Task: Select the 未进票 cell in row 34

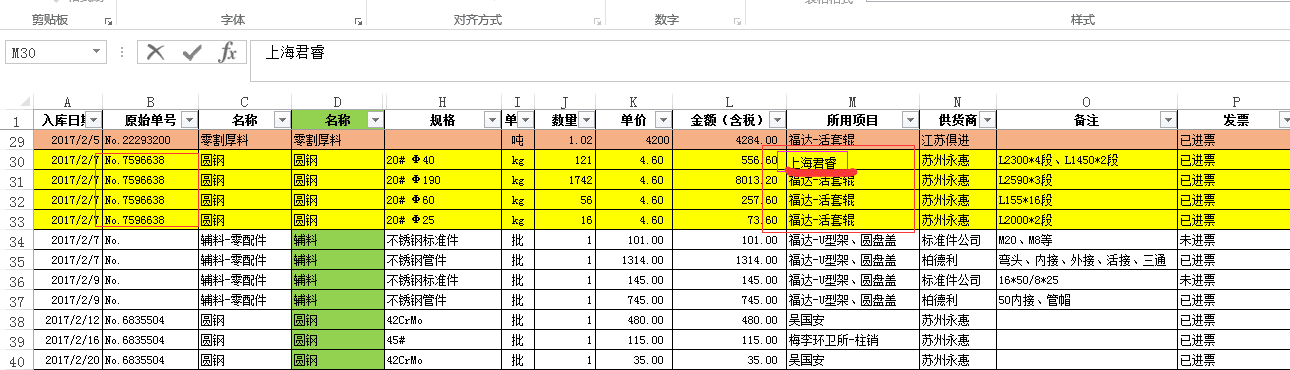Action: pos(1233,240)
